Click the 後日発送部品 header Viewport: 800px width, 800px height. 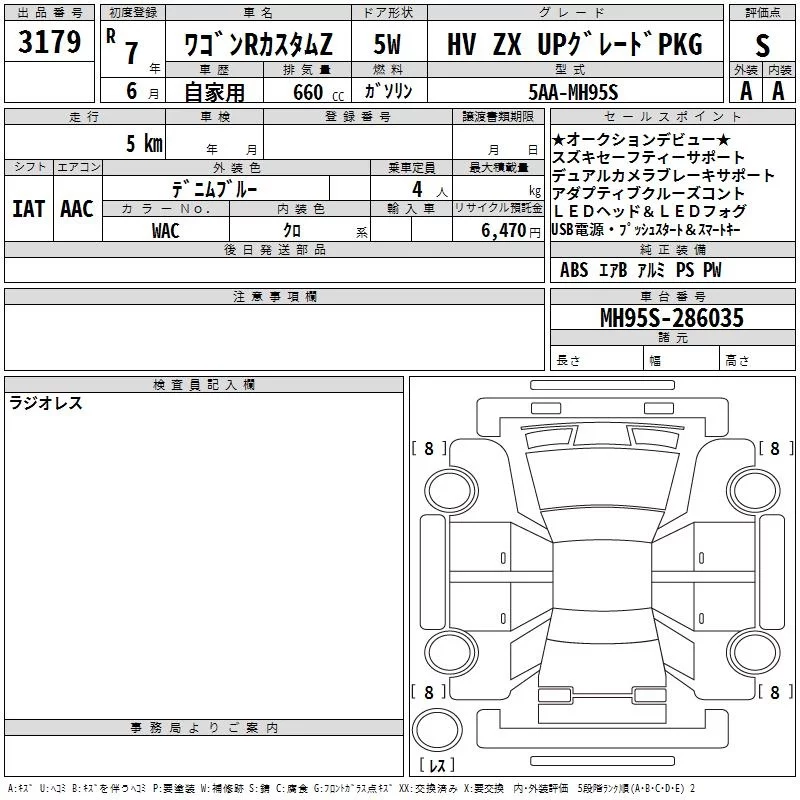(x=274, y=249)
